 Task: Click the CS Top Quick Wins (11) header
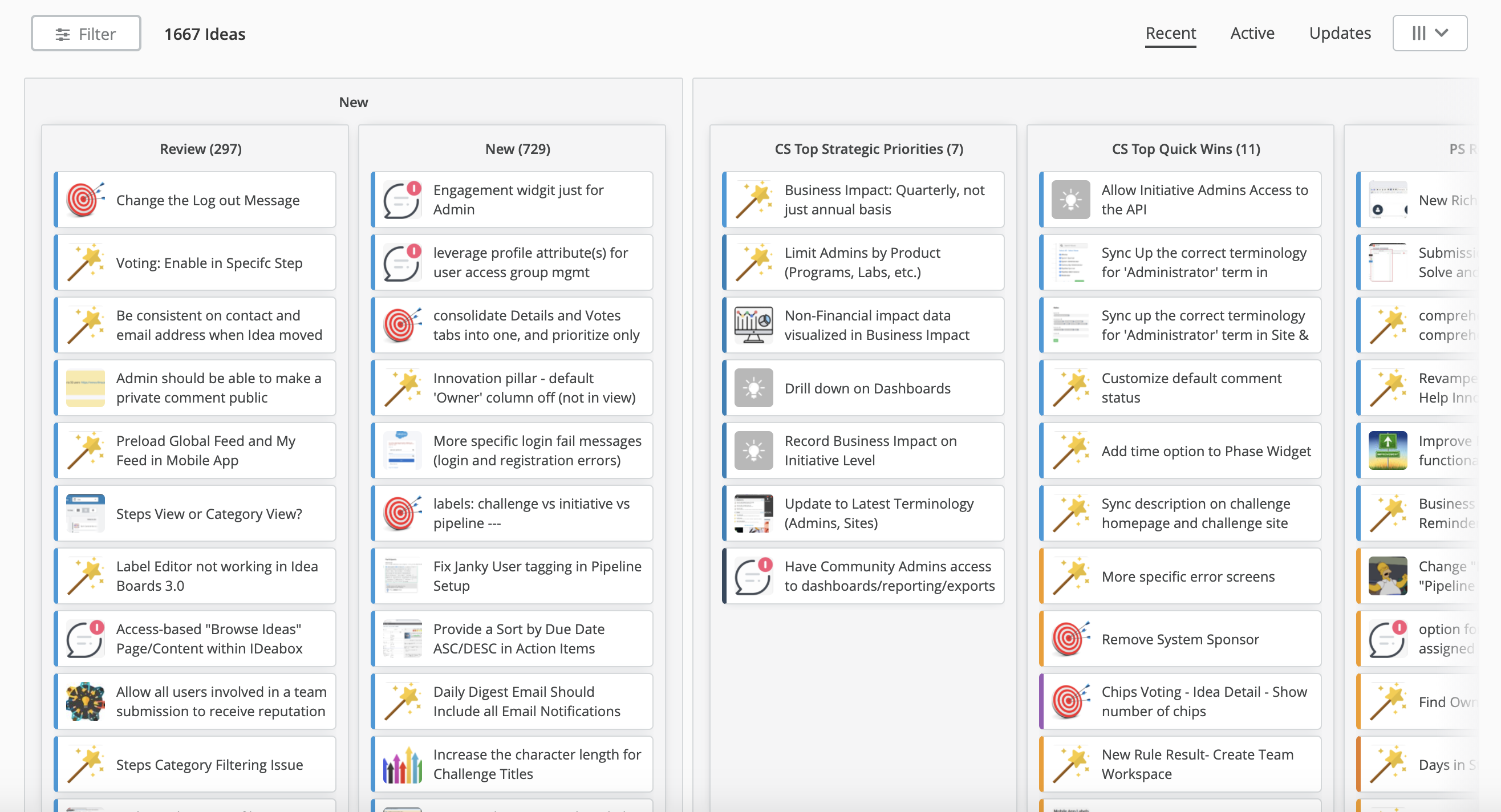pyautogui.click(x=1186, y=149)
